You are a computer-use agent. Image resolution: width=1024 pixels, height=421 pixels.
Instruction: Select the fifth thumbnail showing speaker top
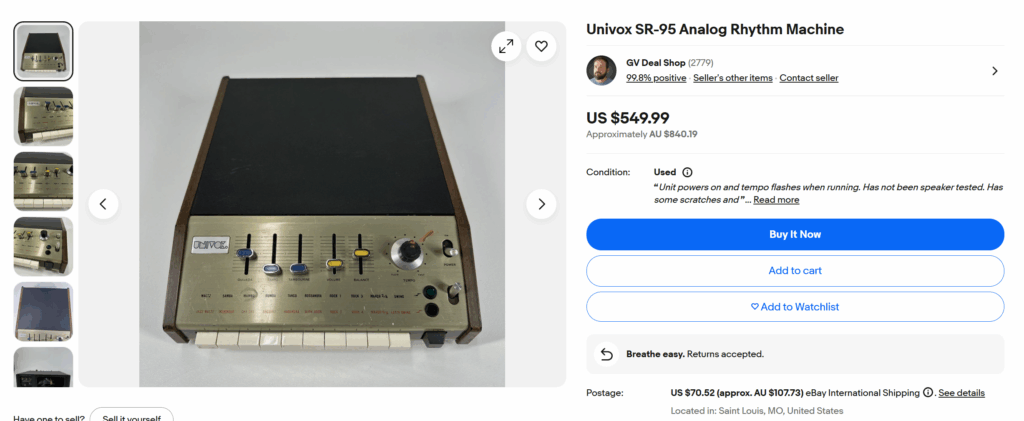click(x=44, y=311)
